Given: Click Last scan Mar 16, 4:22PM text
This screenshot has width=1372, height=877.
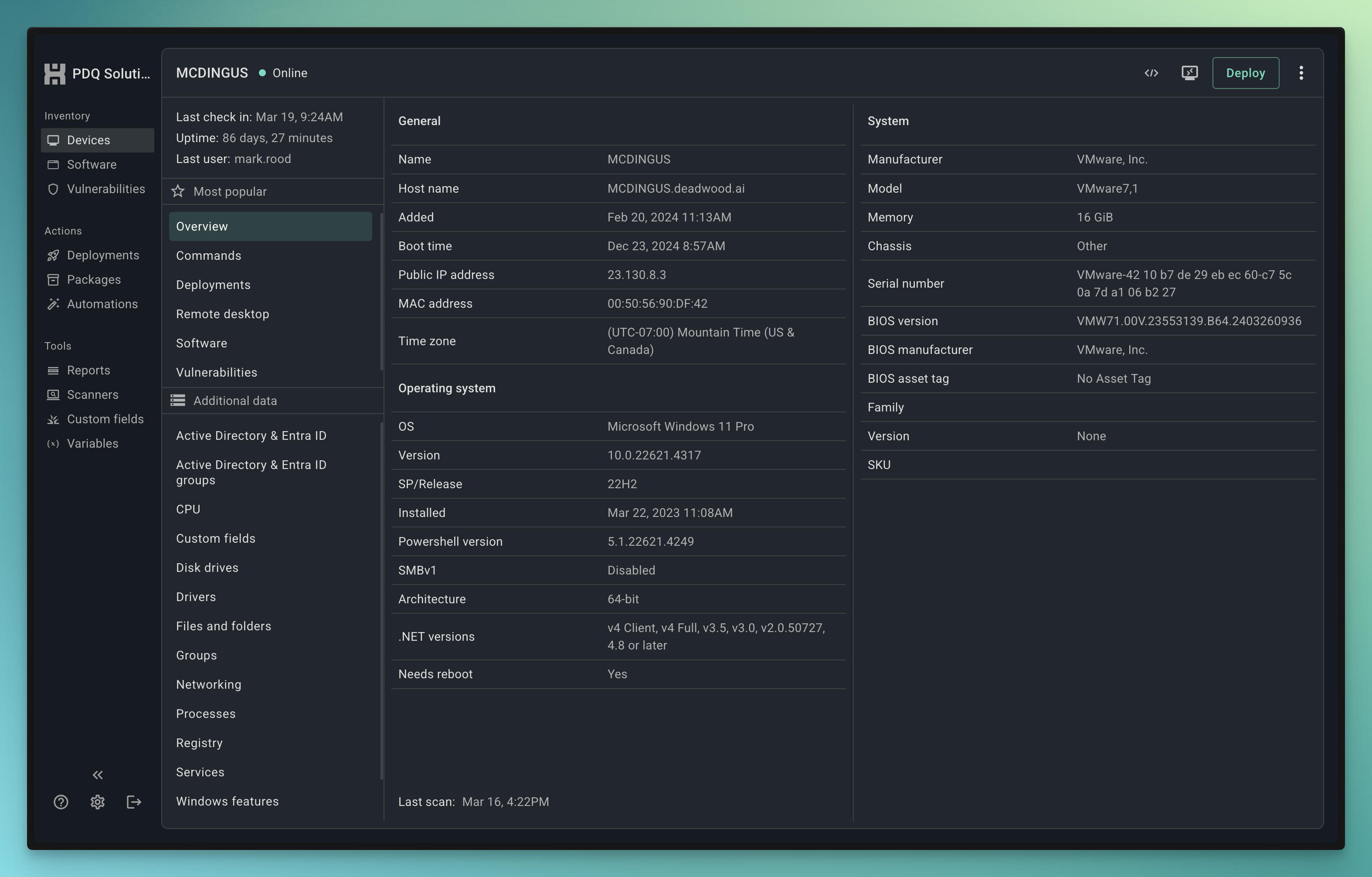Looking at the screenshot, I should [473, 802].
